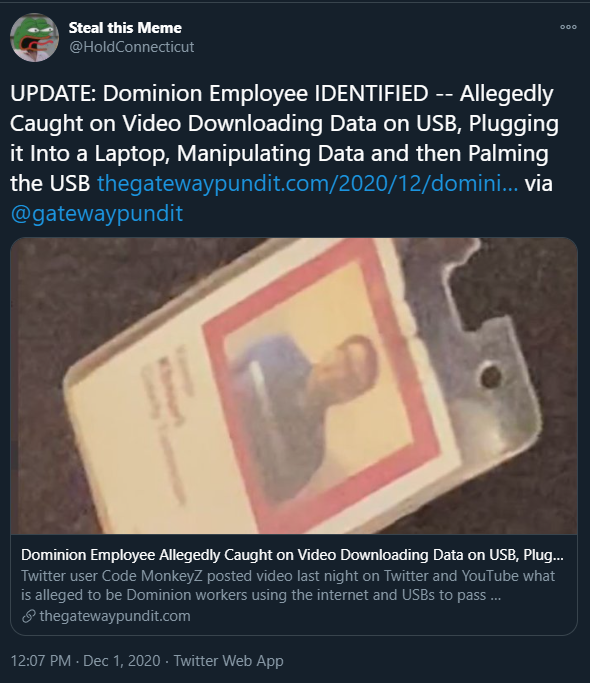Open the ID badge preview image
This screenshot has height=683, width=590.
tap(294, 386)
